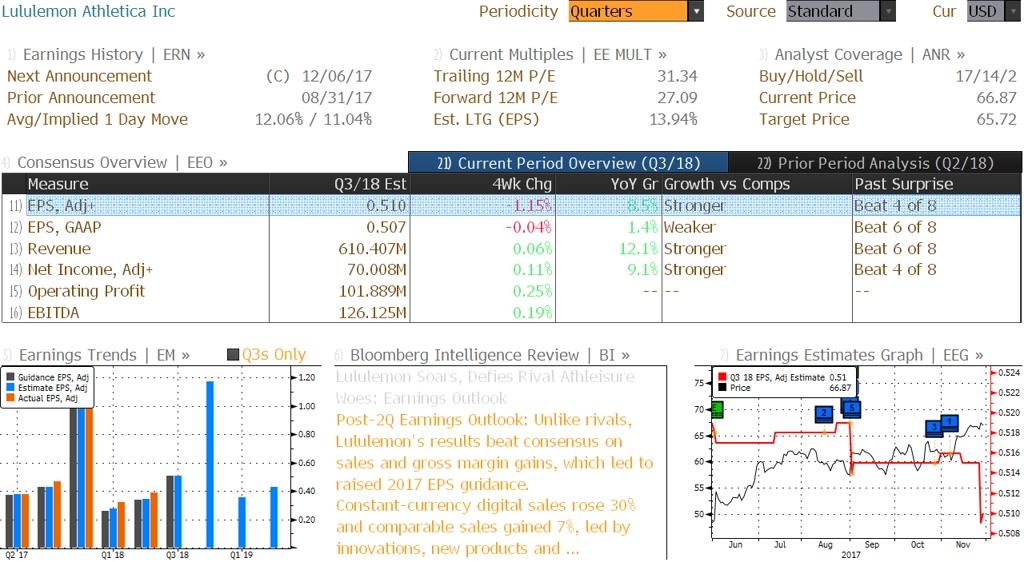This screenshot has width=1024, height=562.
Task: Click blue news marker 1 on graph
Action: (x=949, y=422)
